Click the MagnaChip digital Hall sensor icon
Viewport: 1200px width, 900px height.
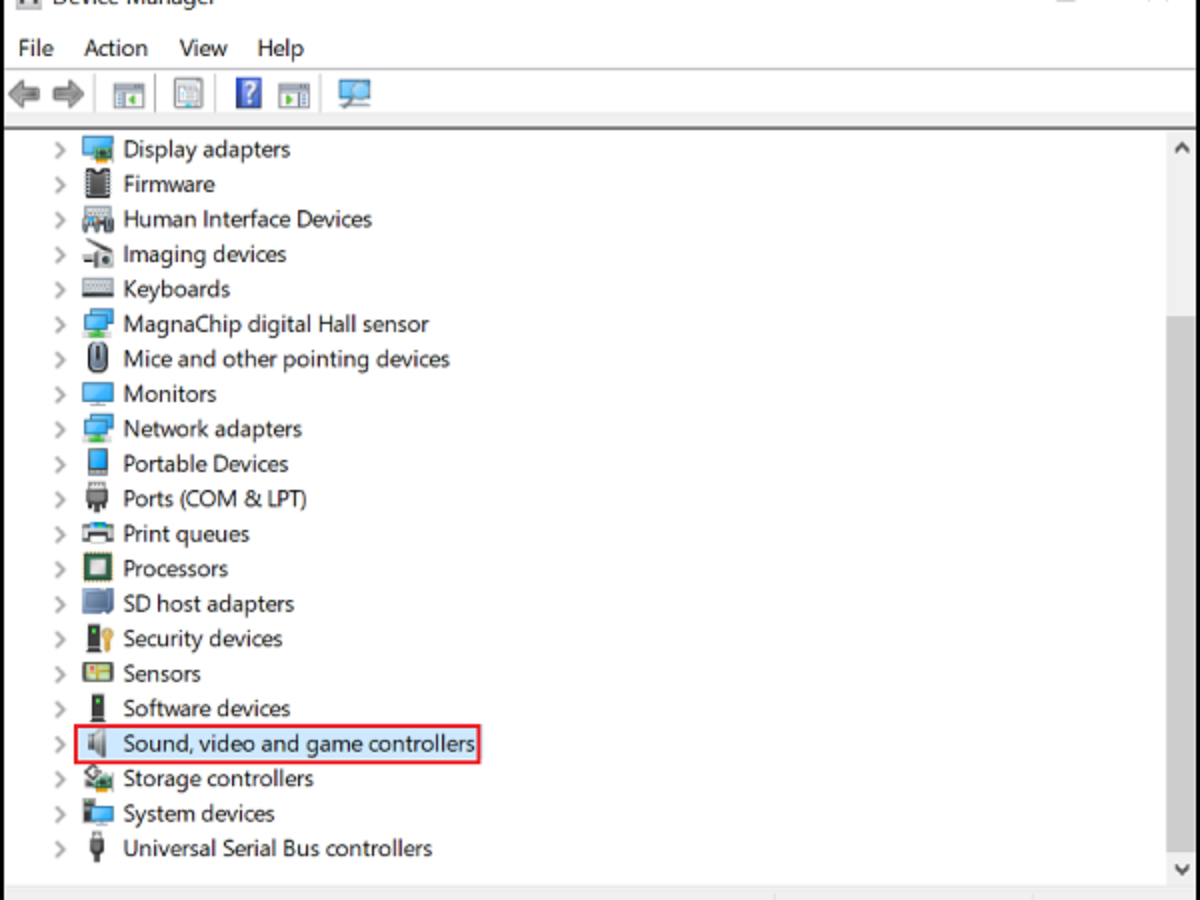pyautogui.click(x=98, y=324)
